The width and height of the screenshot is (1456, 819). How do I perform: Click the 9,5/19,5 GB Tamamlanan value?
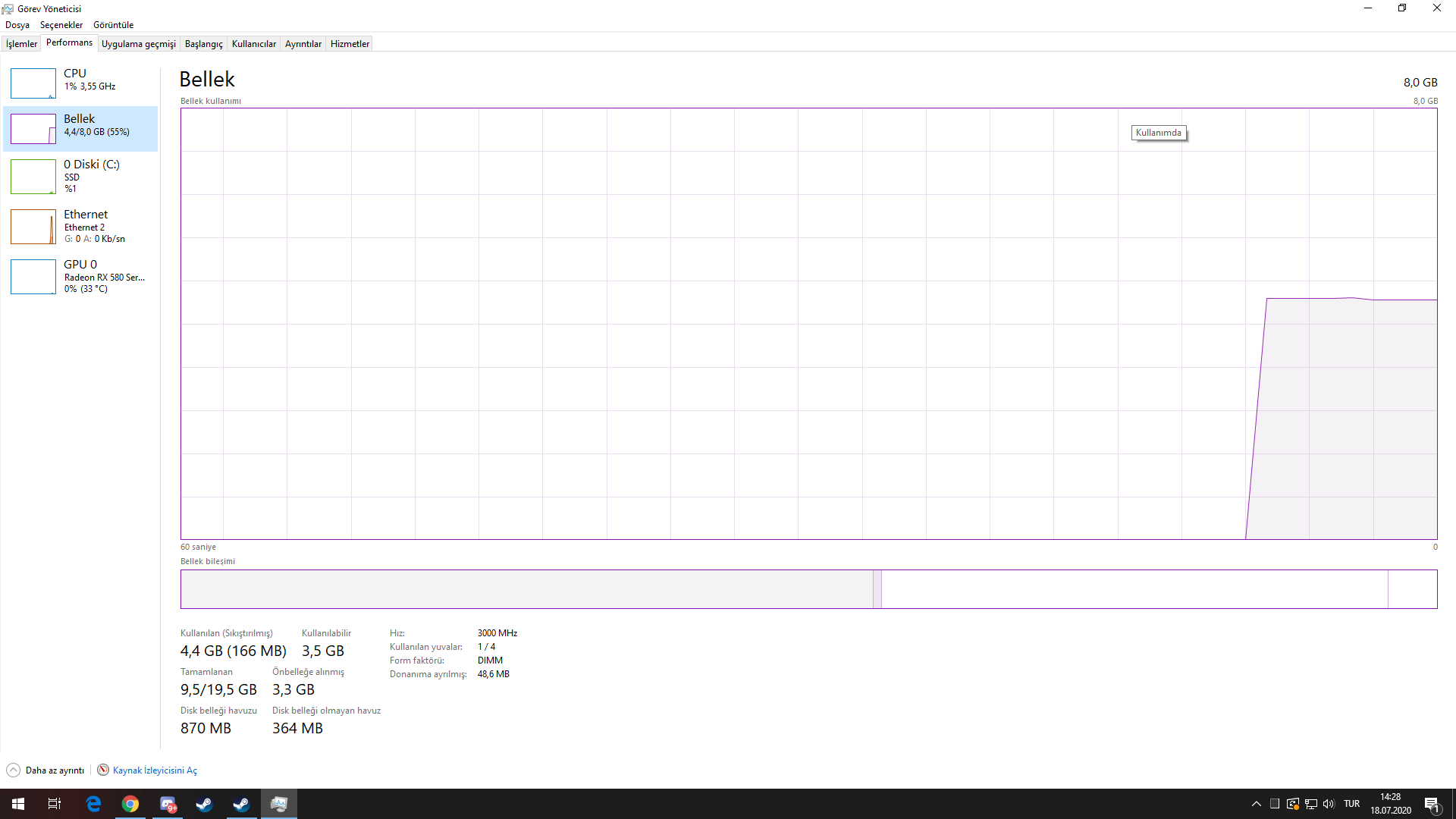[x=218, y=689]
